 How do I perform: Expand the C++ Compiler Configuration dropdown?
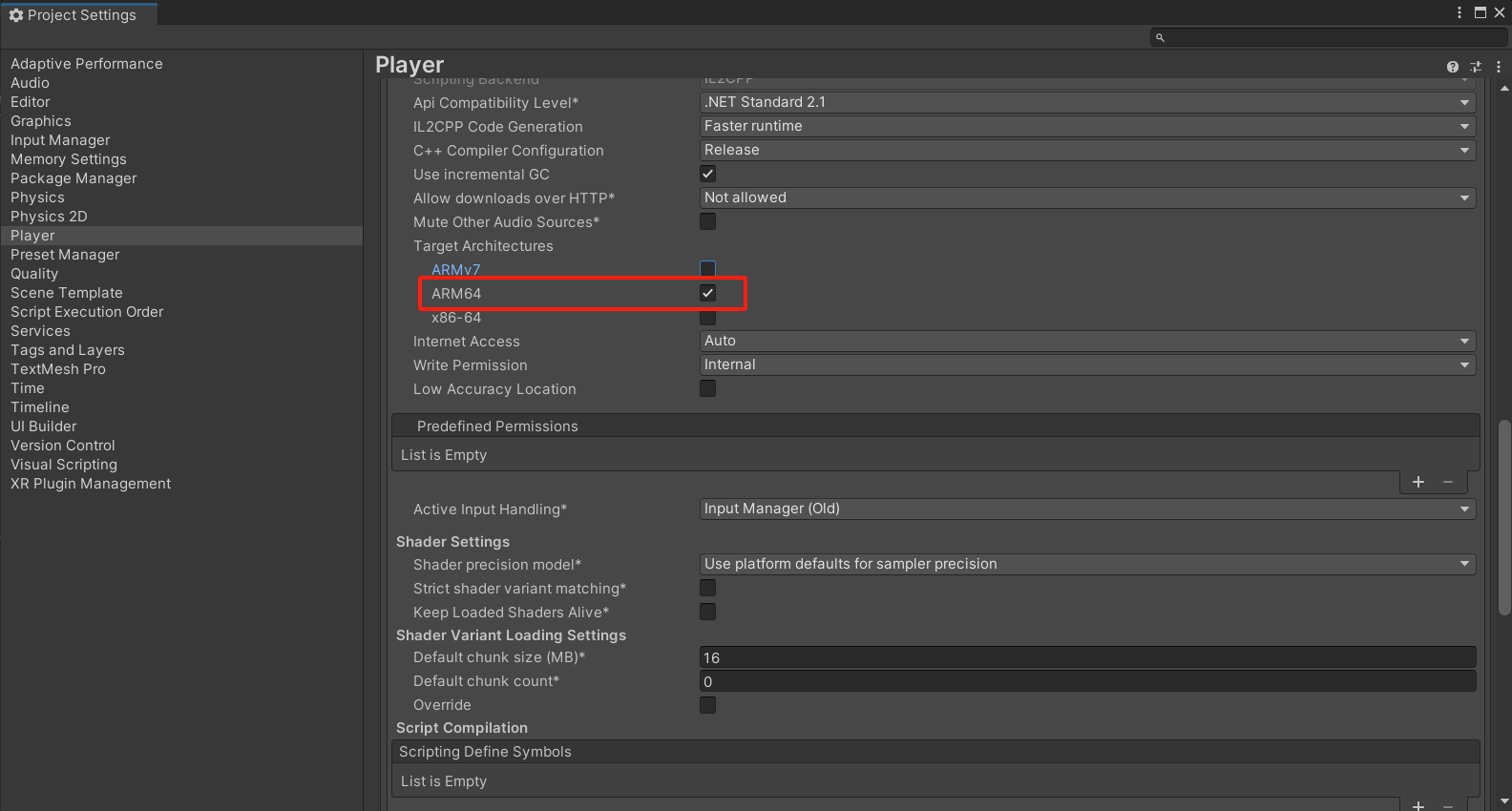pyautogui.click(x=1087, y=150)
